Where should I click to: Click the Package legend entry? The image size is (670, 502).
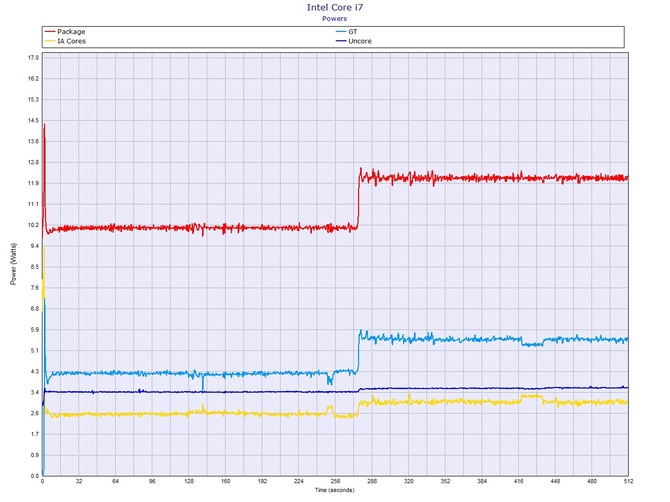coord(65,32)
